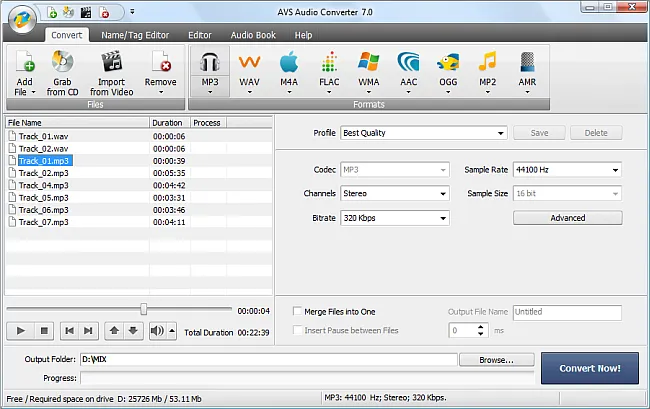The image size is (650, 409).
Task: Skip to next track
Action: pos(88,331)
